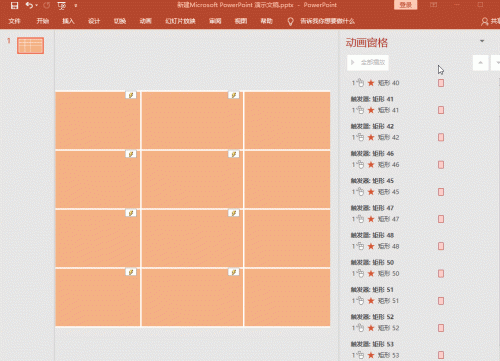Open the quick access toolbar customize dropdown
The height and width of the screenshot is (361, 500).
(x=76, y=6)
